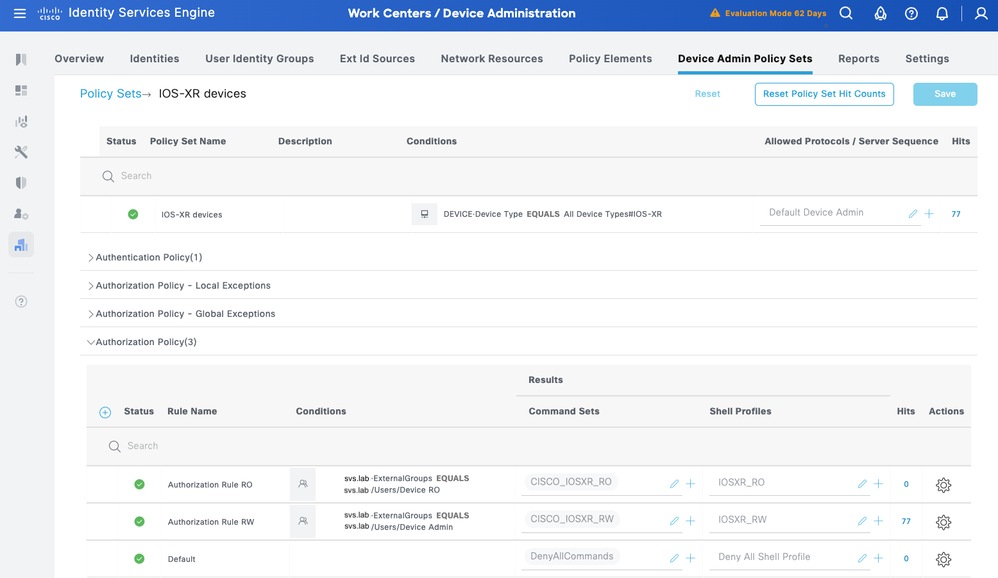Toggle status of the Default authorization rule
Screen dimensions: 998x578
click(139, 559)
